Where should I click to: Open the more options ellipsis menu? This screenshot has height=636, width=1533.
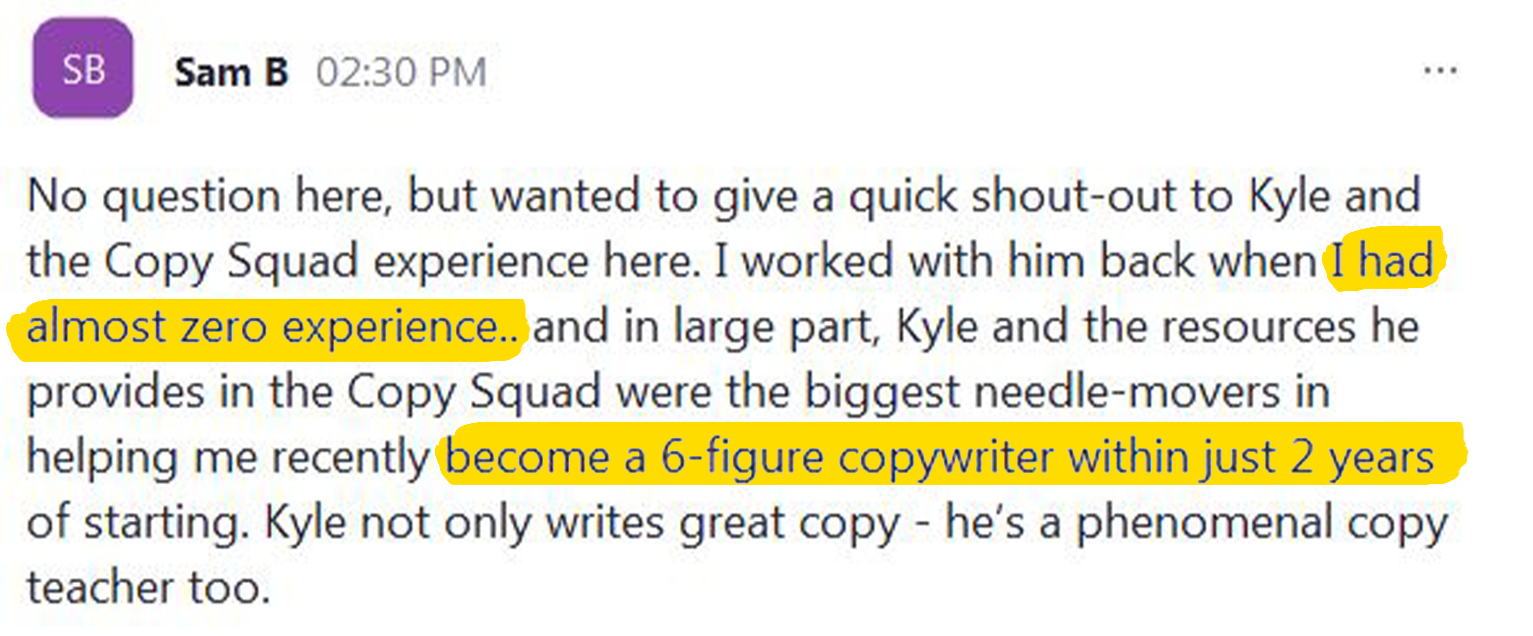pyautogui.click(x=1439, y=71)
